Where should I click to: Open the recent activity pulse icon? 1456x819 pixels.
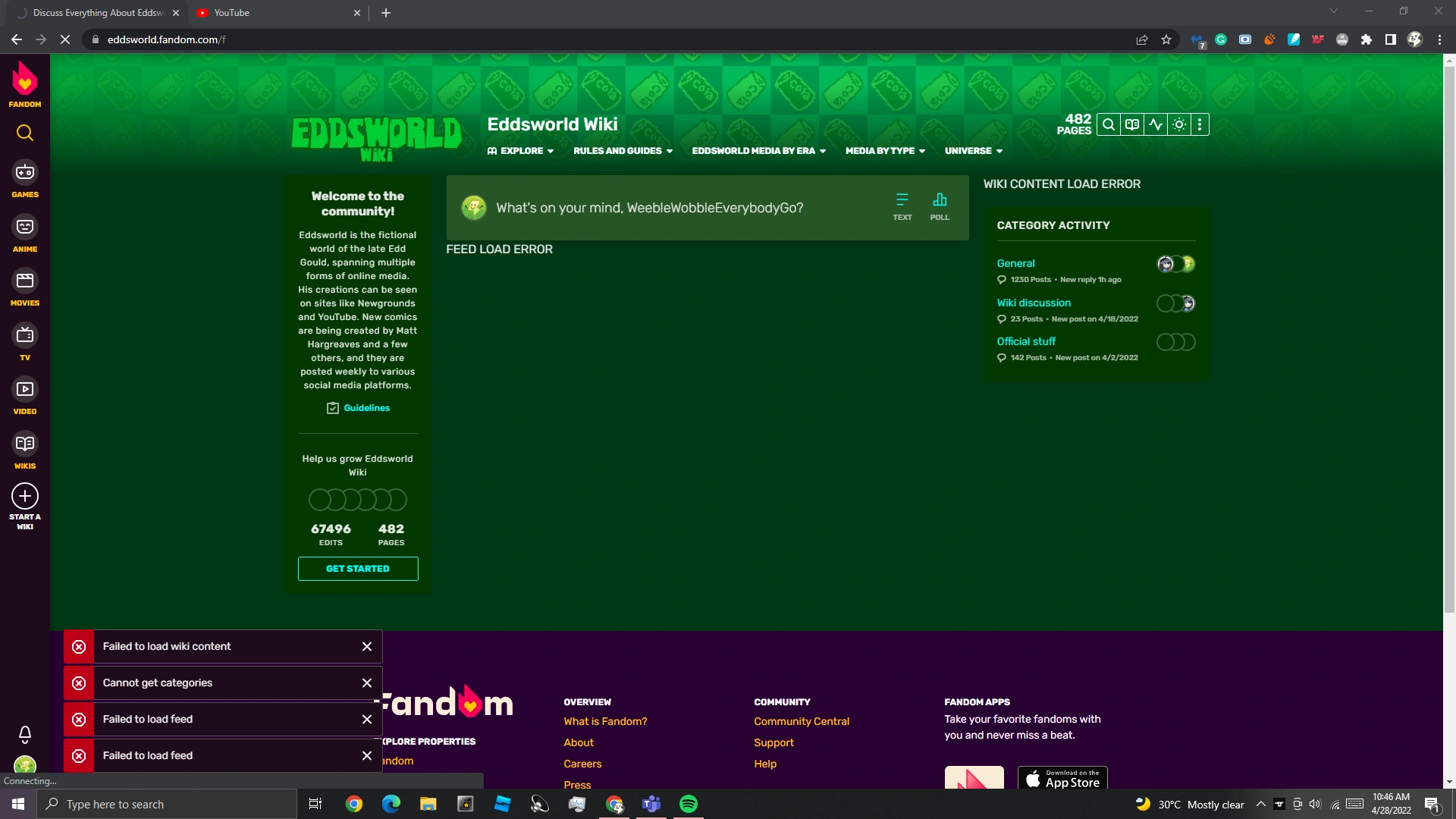1155,125
